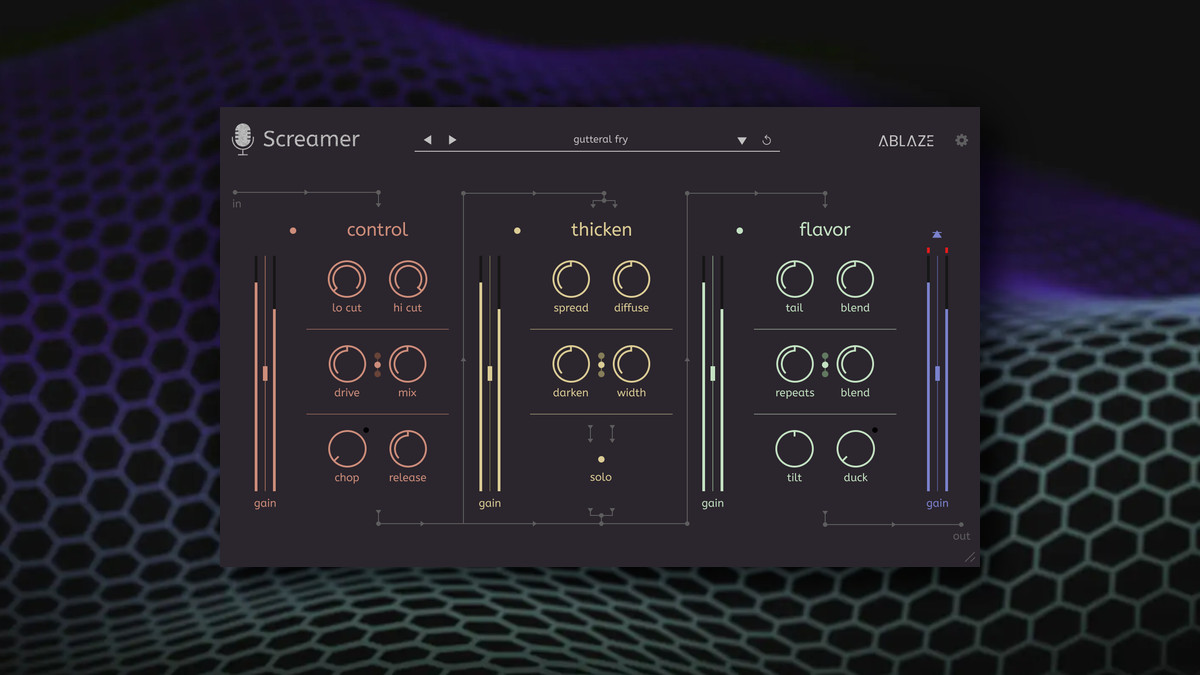The width and height of the screenshot is (1200, 675).
Task: Click the width knob
Action: click(631, 364)
